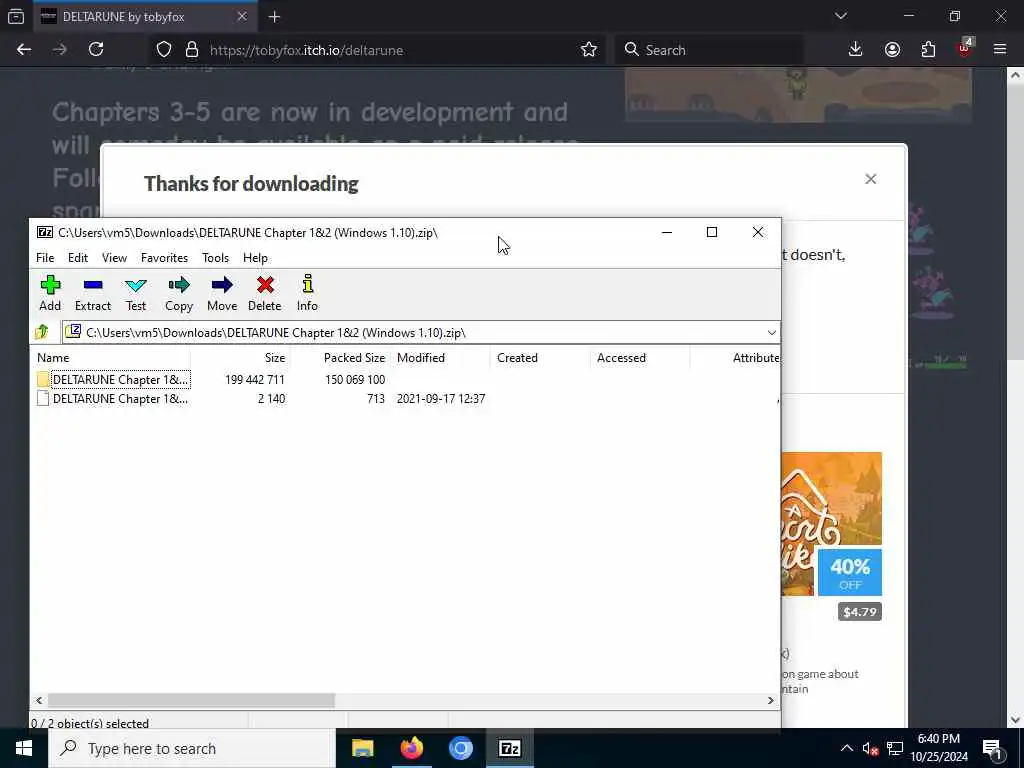Reload the itch.io page
Image resolution: width=1024 pixels, height=768 pixels.
(96, 50)
